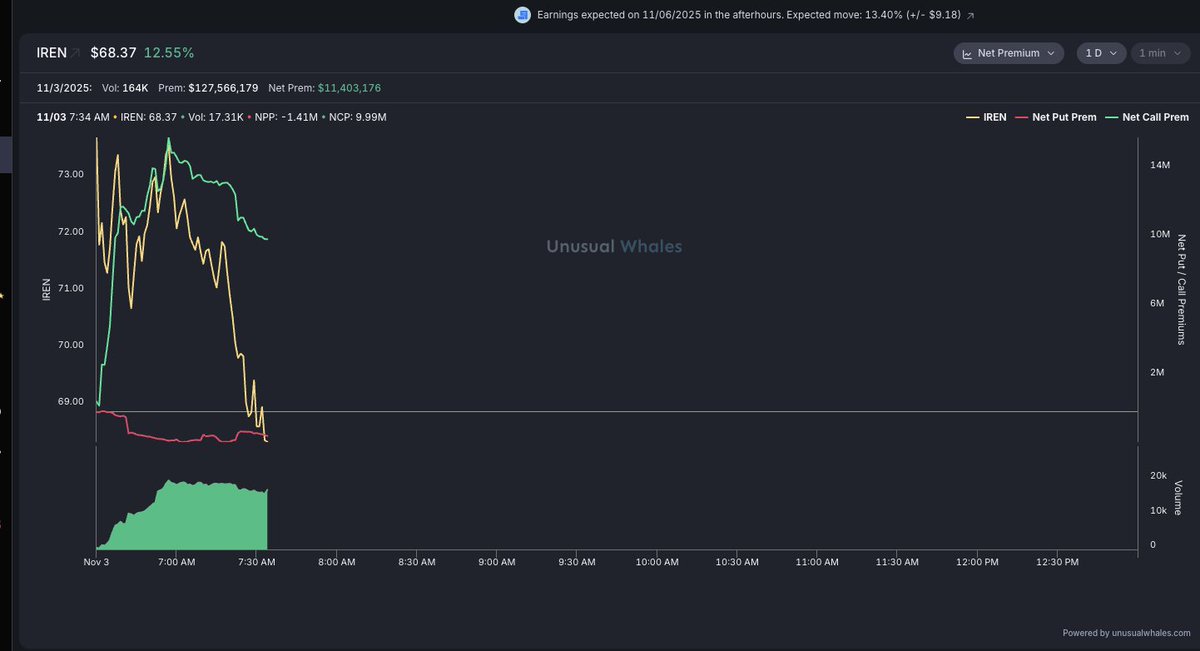Click the green Net Call Prem legend marker

pyautogui.click(x=1111, y=117)
